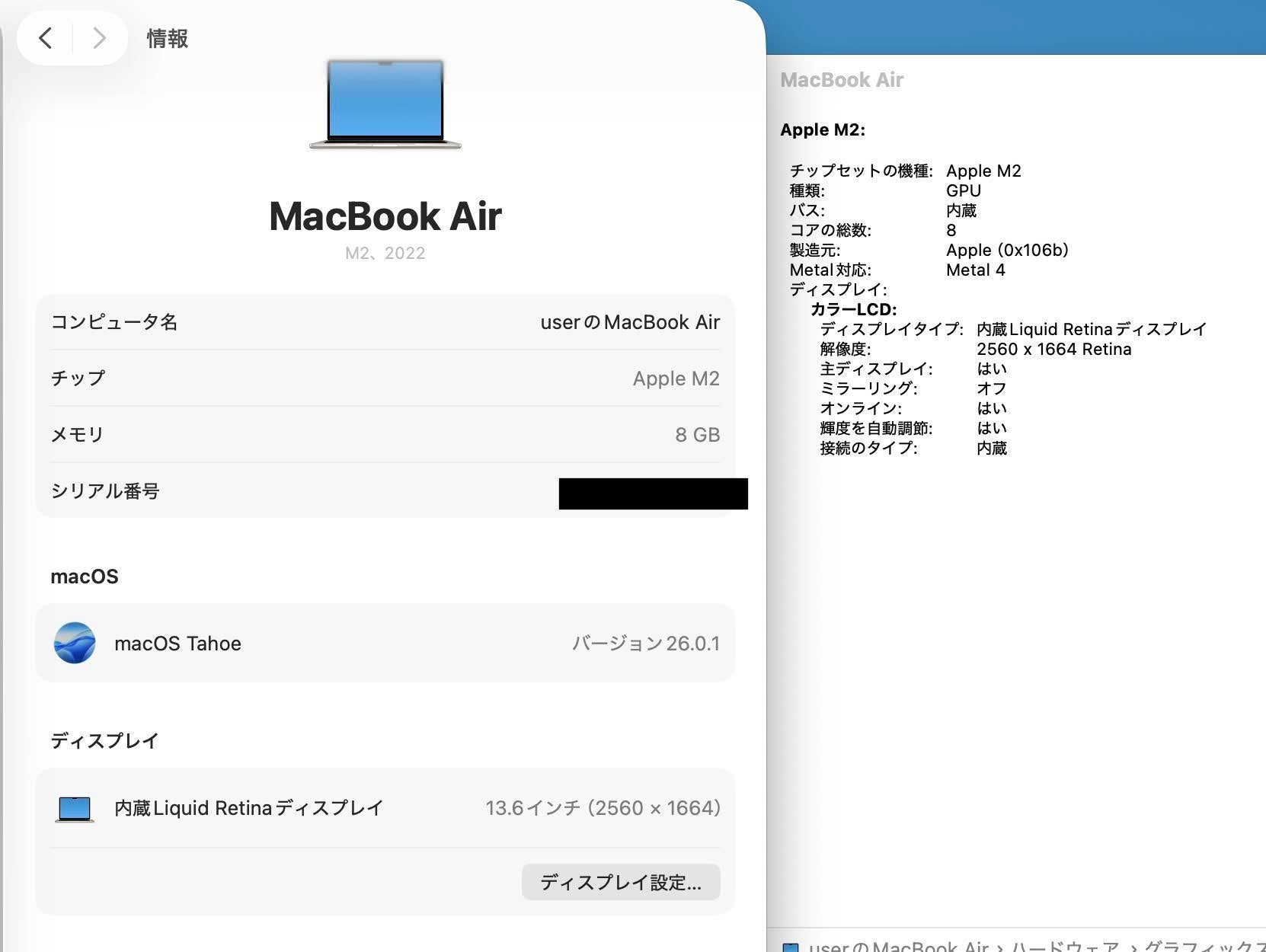Select userのMacBook Air in path bar

(898, 947)
